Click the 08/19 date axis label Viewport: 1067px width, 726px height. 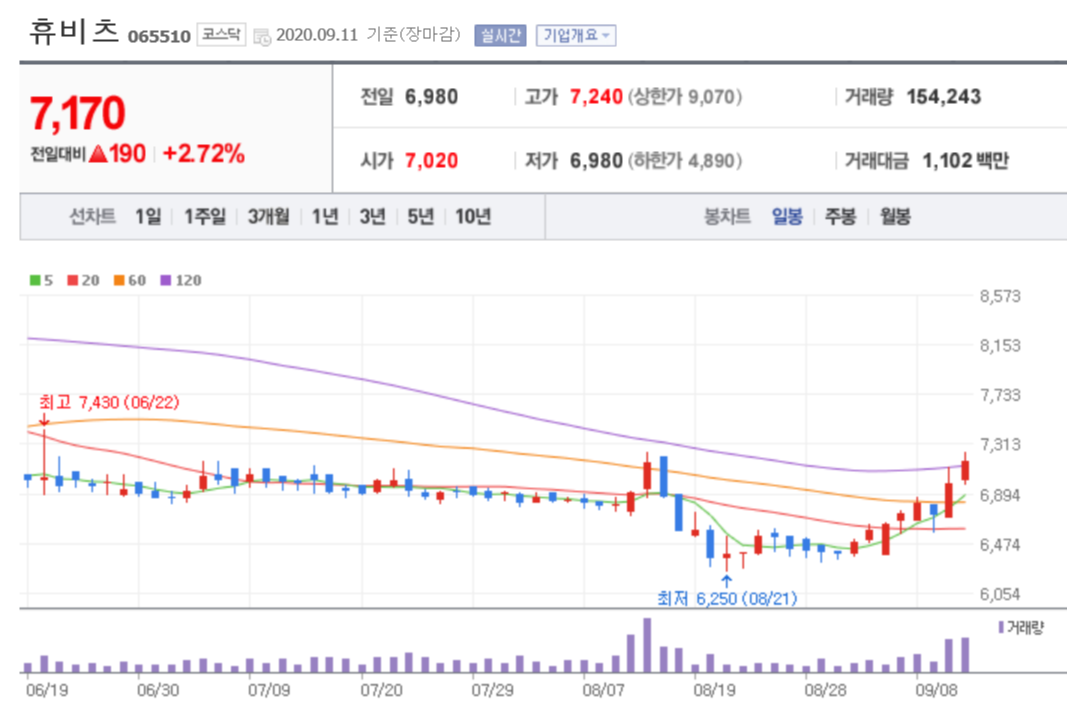(715, 690)
